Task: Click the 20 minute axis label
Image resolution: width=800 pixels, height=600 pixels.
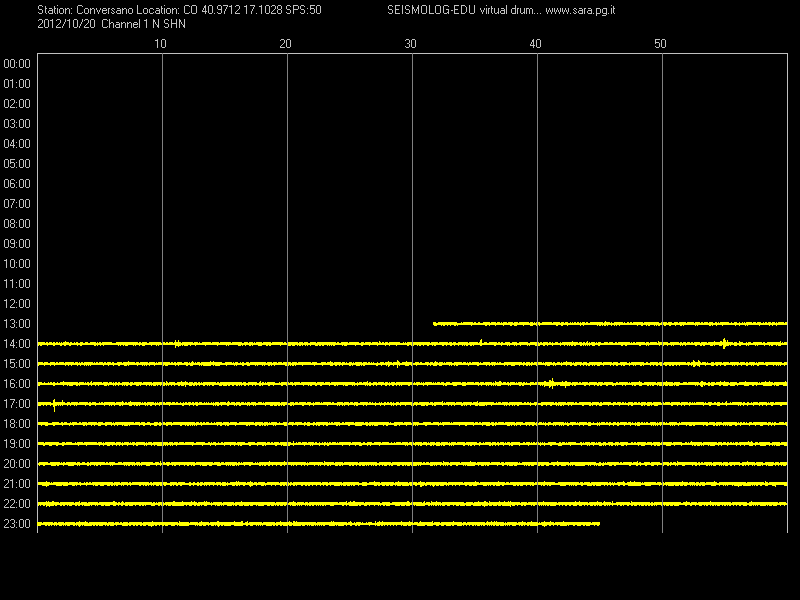Action: click(x=285, y=44)
